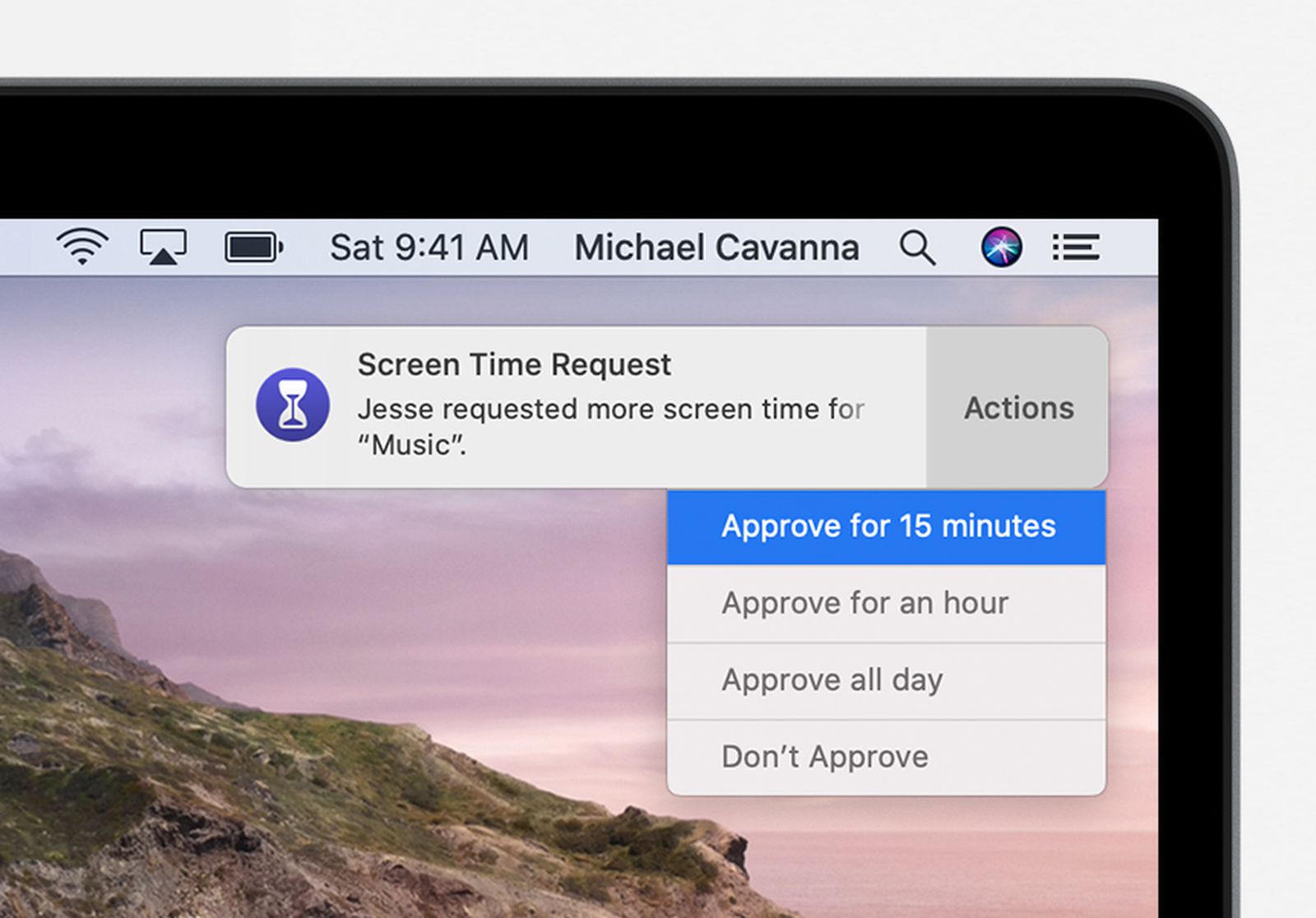Open Spotlight search
The height and width of the screenshot is (918, 1316).
(x=916, y=246)
